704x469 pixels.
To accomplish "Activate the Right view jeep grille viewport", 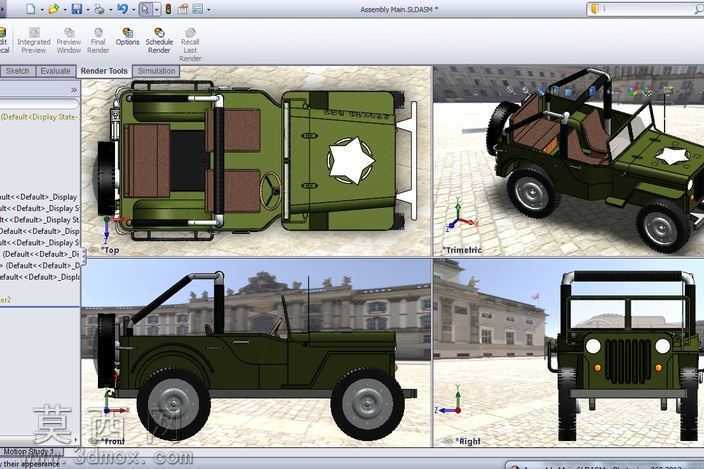I will [x=568, y=353].
